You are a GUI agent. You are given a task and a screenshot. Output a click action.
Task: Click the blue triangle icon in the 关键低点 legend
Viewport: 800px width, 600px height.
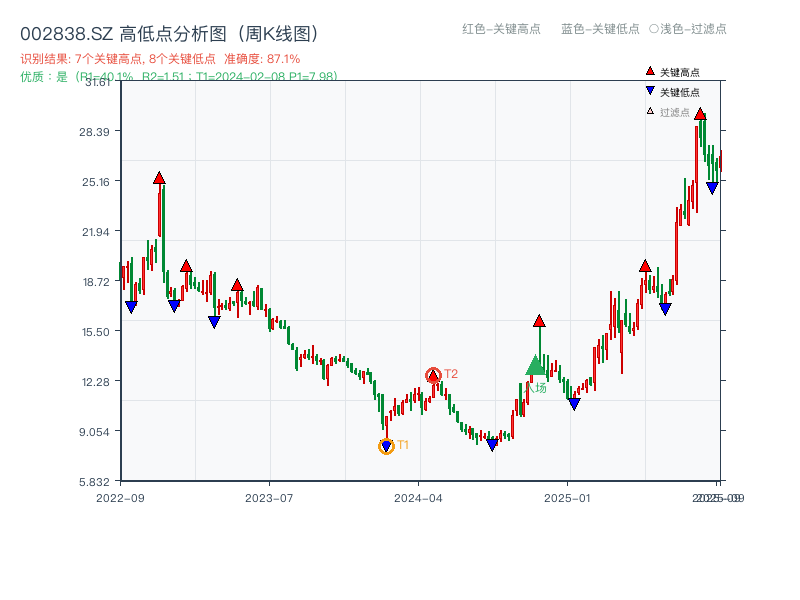pyautogui.click(x=650, y=91)
